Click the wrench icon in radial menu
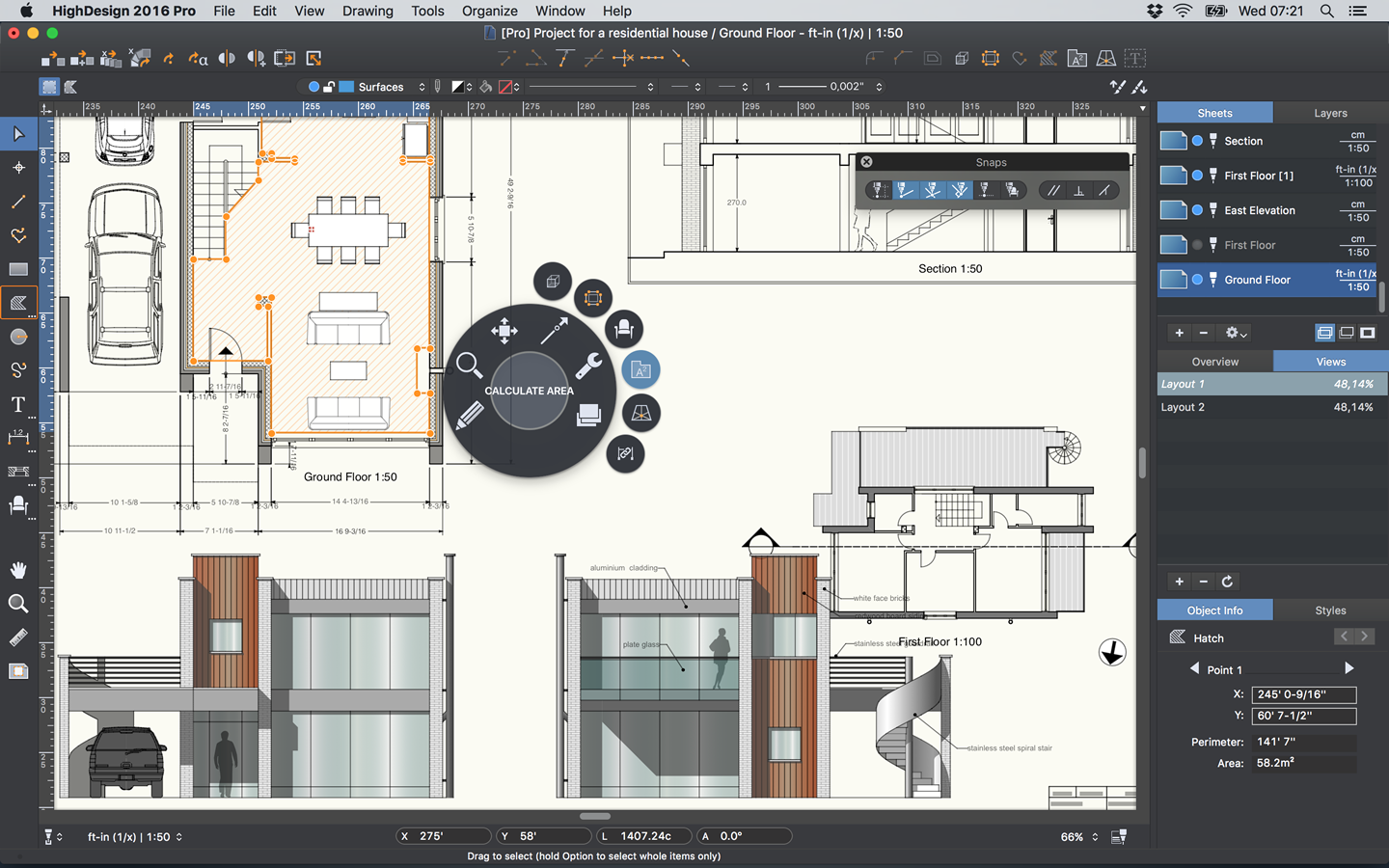 [x=588, y=366]
